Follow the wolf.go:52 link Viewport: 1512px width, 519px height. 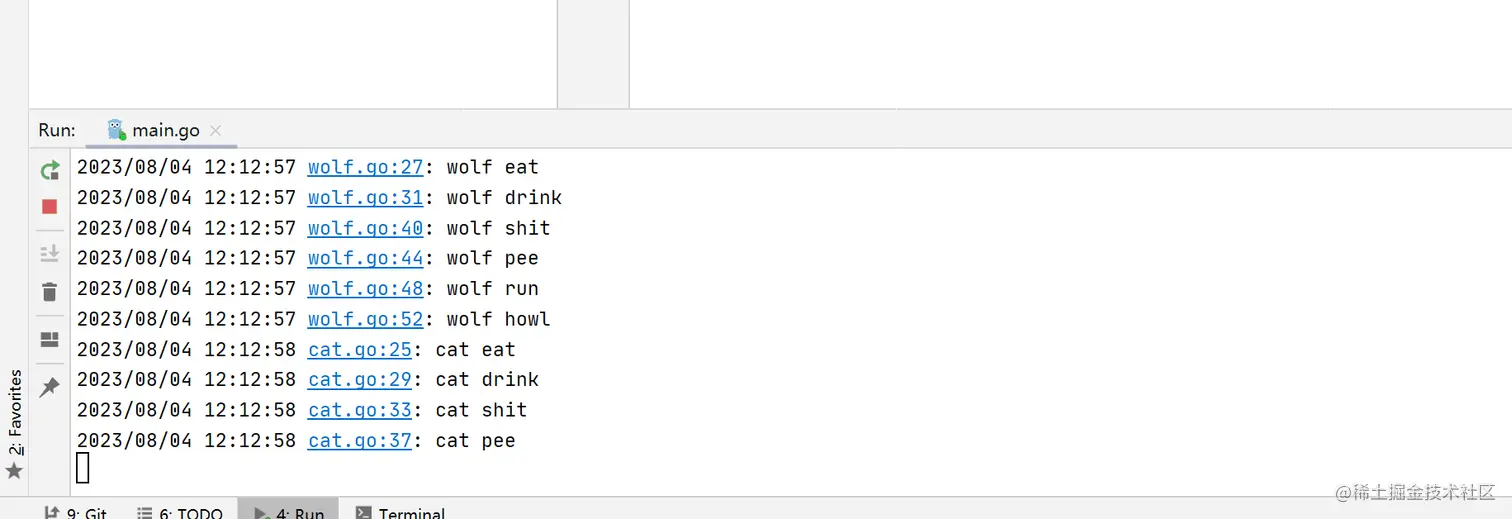click(x=365, y=319)
